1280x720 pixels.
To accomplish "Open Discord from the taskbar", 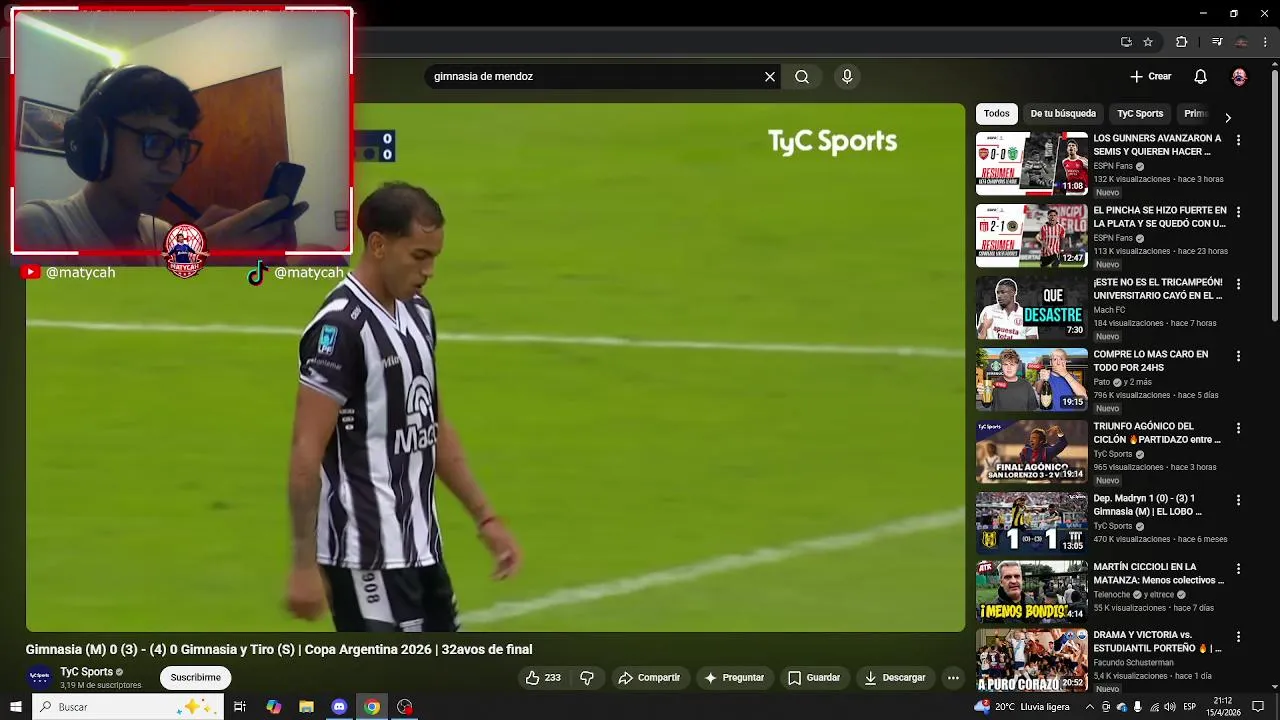I will (339, 707).
